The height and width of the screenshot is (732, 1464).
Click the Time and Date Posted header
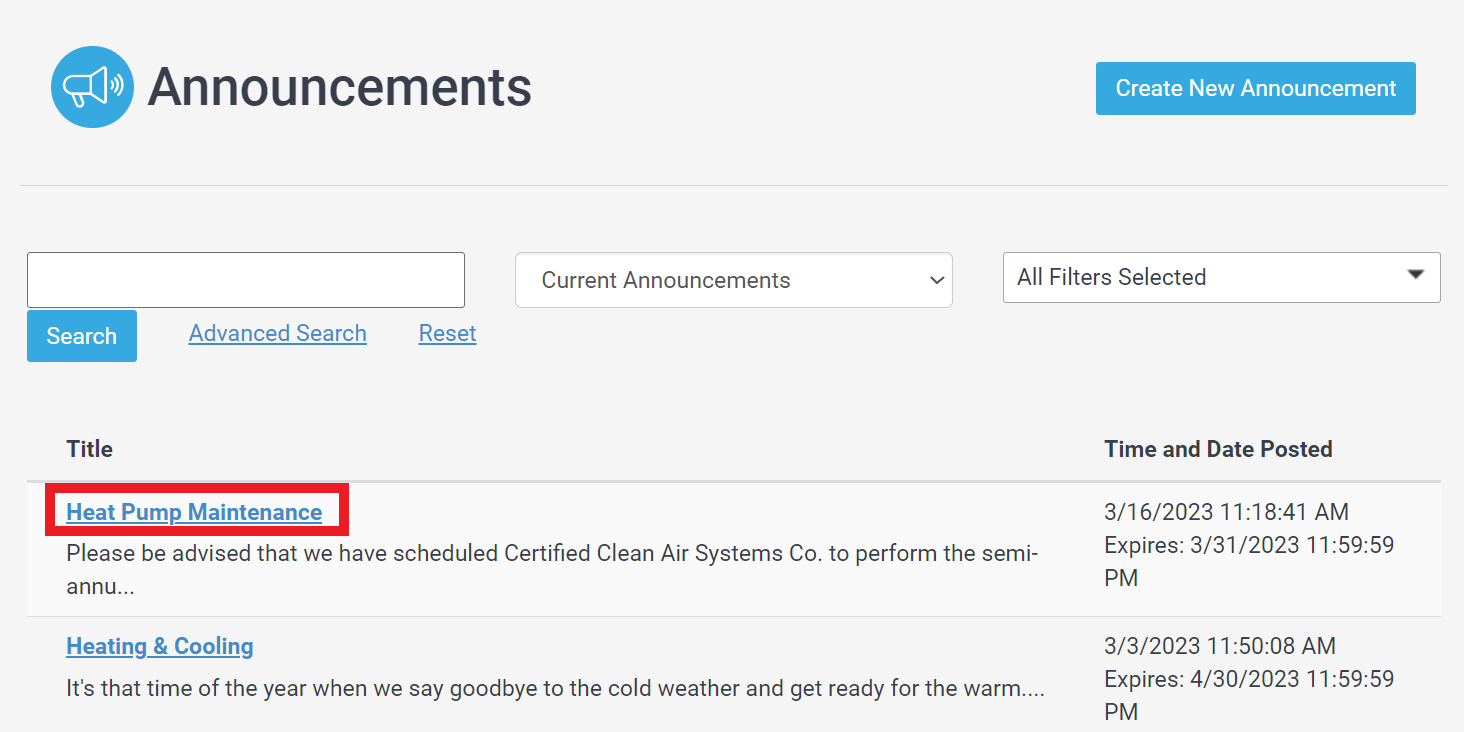click(x=1218, y=449)
